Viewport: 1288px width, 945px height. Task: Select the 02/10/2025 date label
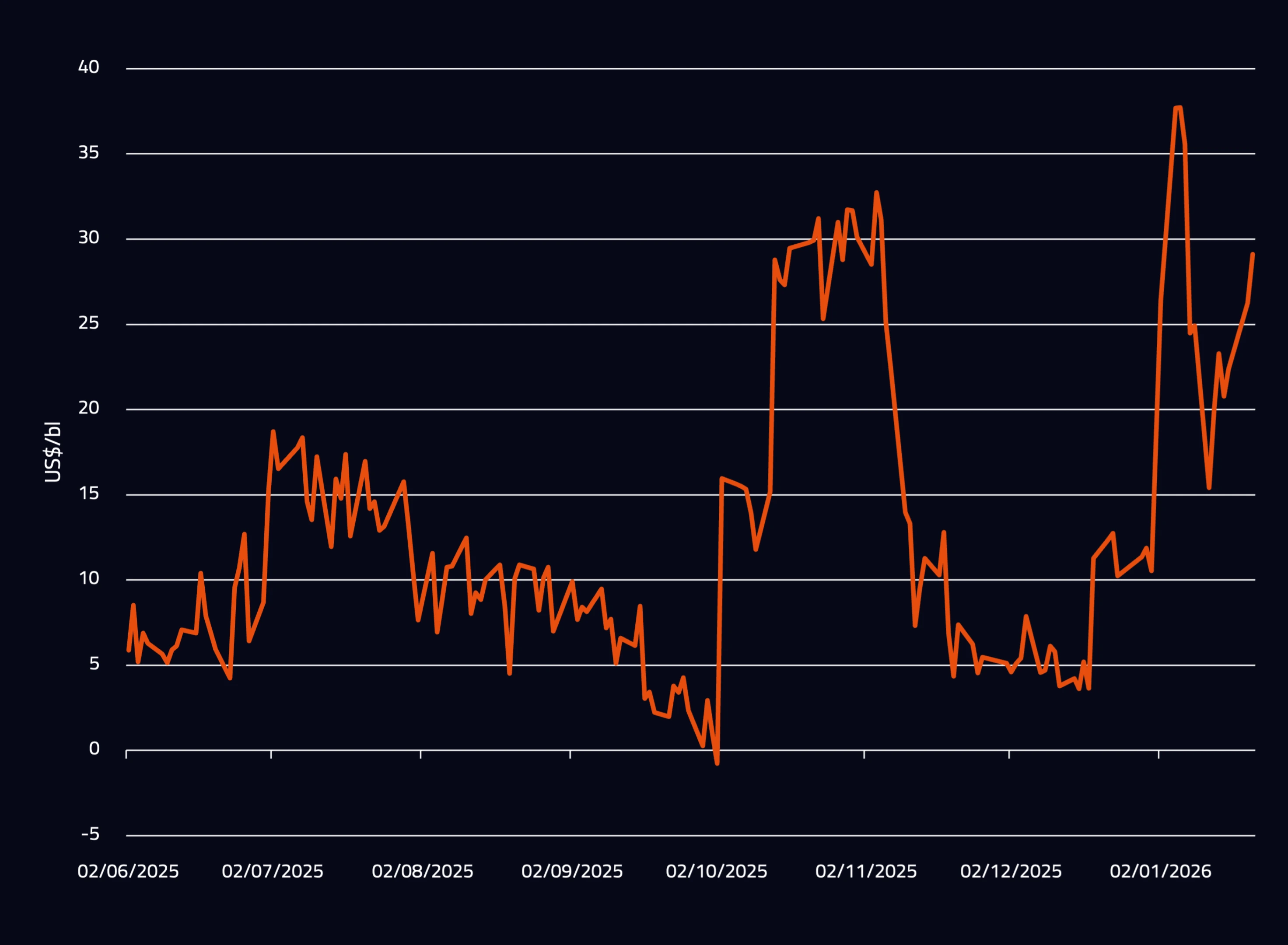(717, 872)
